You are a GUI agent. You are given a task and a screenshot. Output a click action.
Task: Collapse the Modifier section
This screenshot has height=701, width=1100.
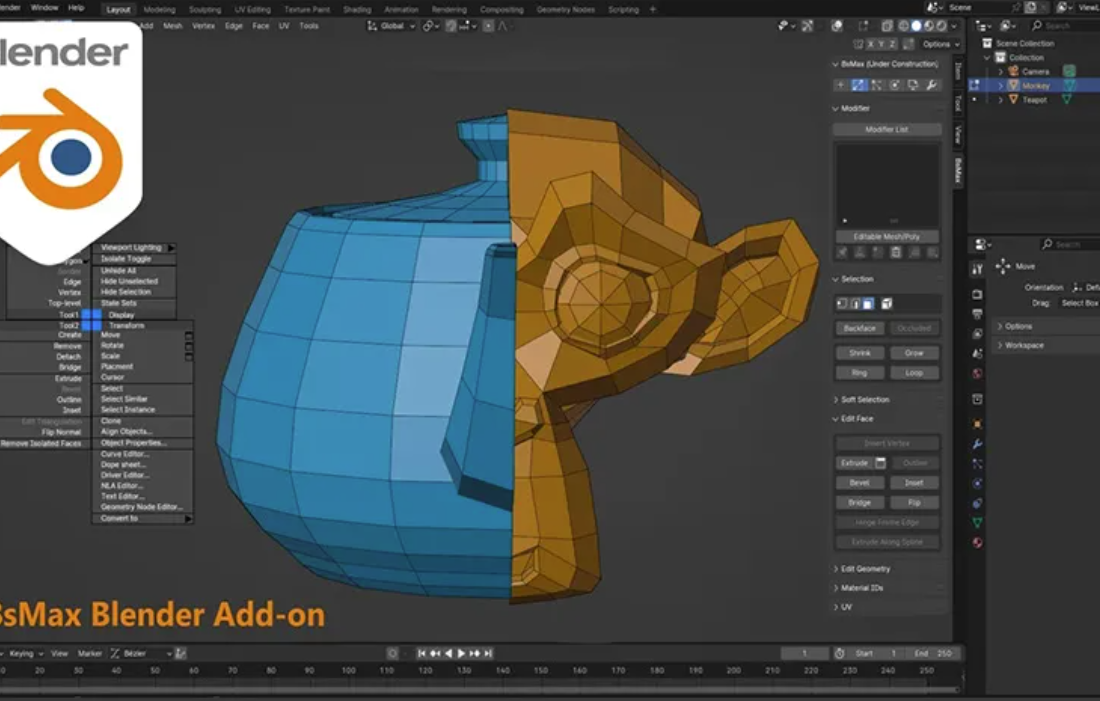pos(836,109)
